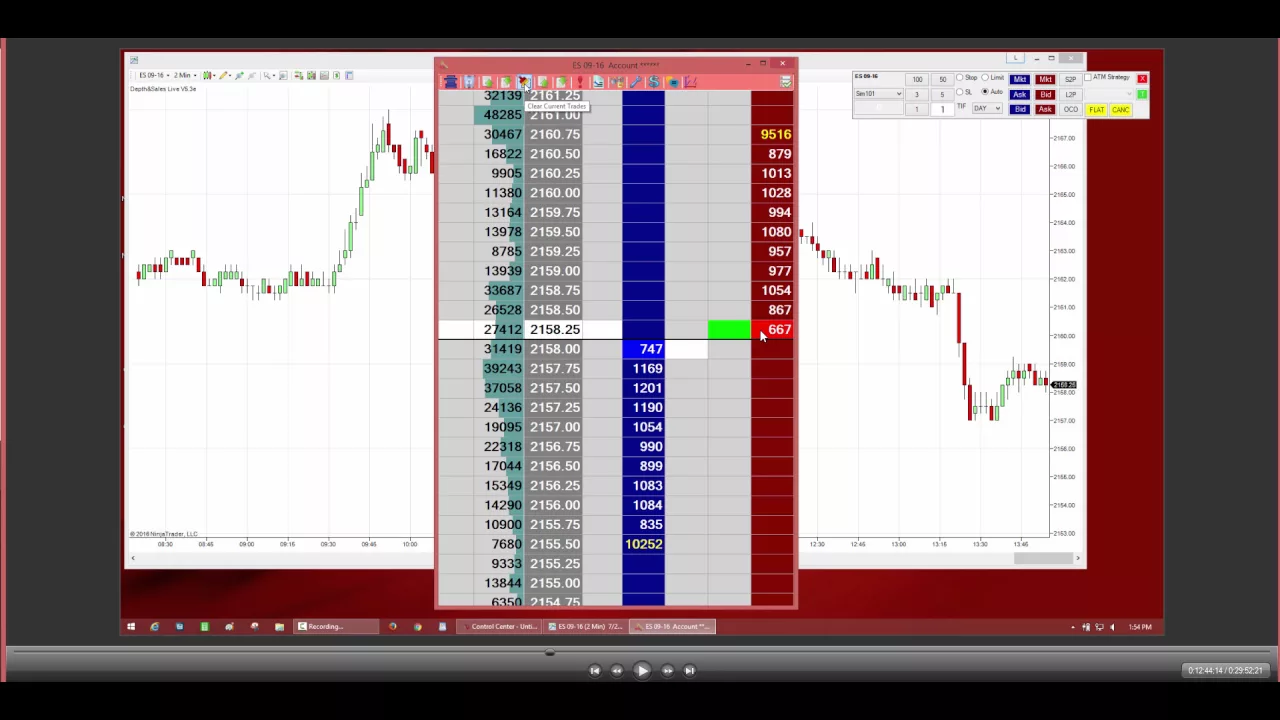The image size is (1280, 720).
Task: Click bid size 1201 at 2157.50
Action: (x=643, y=388)
